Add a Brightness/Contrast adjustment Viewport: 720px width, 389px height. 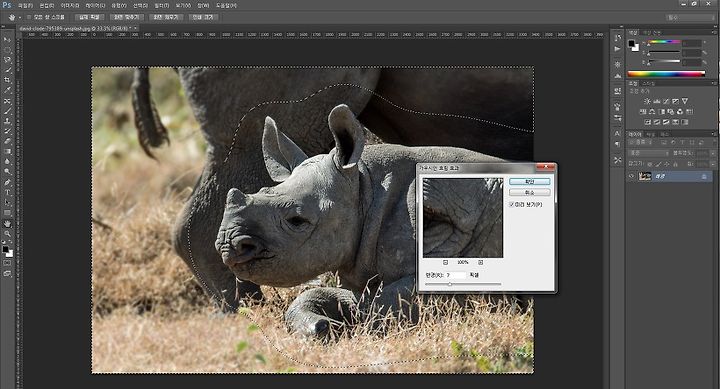tap(647, 101)
